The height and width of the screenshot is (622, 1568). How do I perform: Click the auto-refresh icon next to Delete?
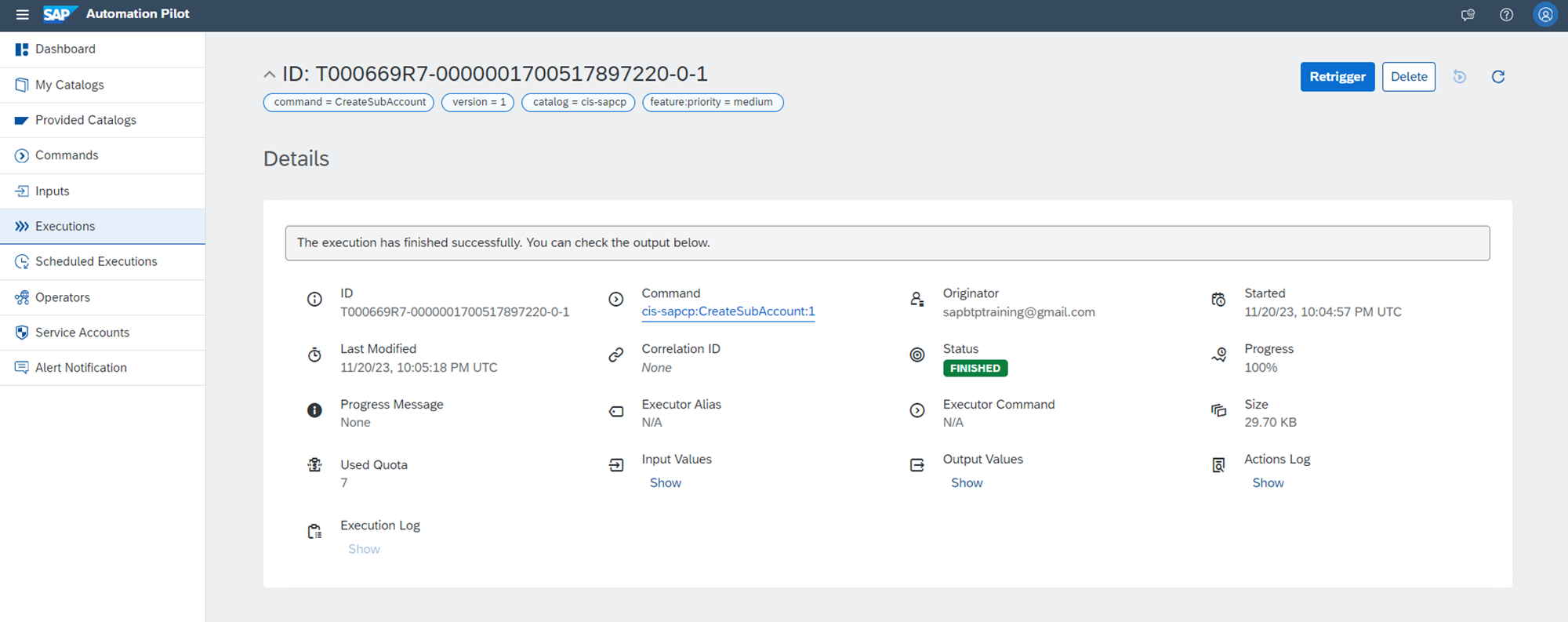pyautogui.click(x=1459, y=77)
